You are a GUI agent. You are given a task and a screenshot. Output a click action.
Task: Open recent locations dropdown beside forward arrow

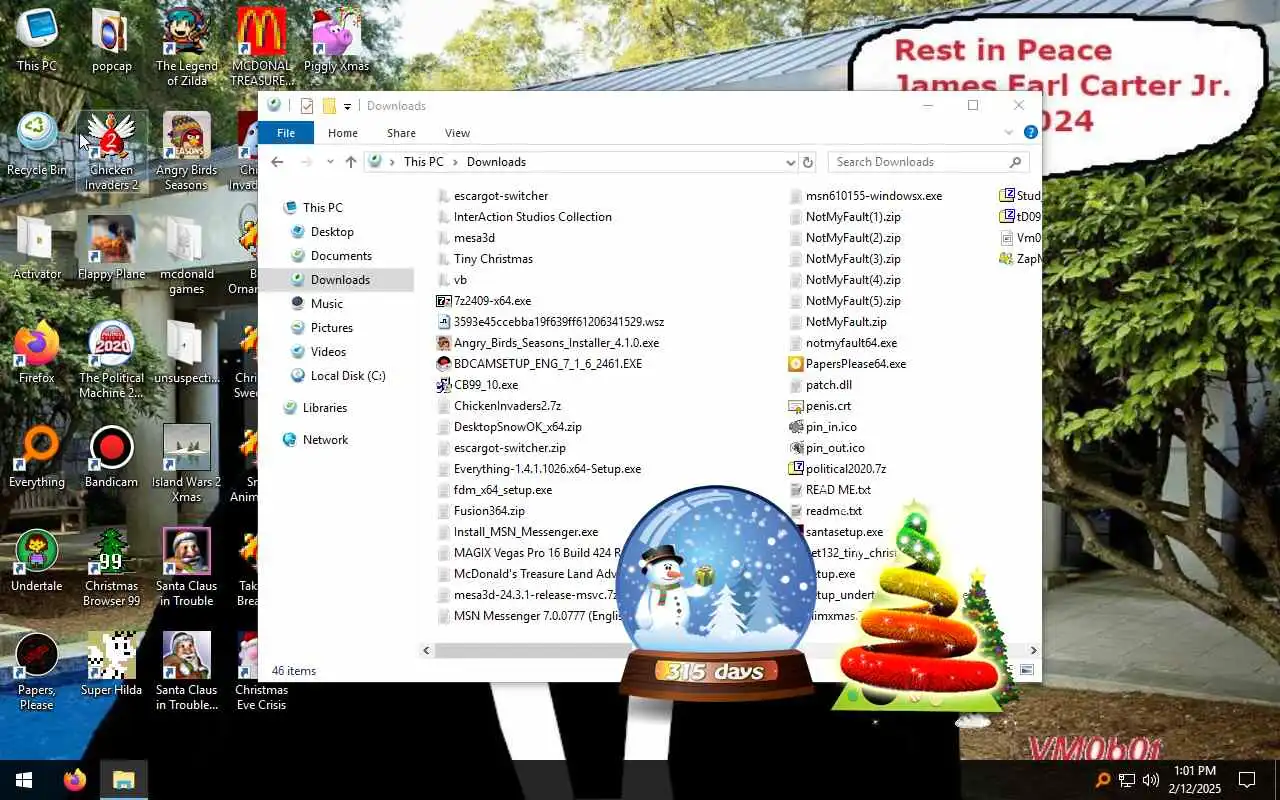[x=329, y=162]
